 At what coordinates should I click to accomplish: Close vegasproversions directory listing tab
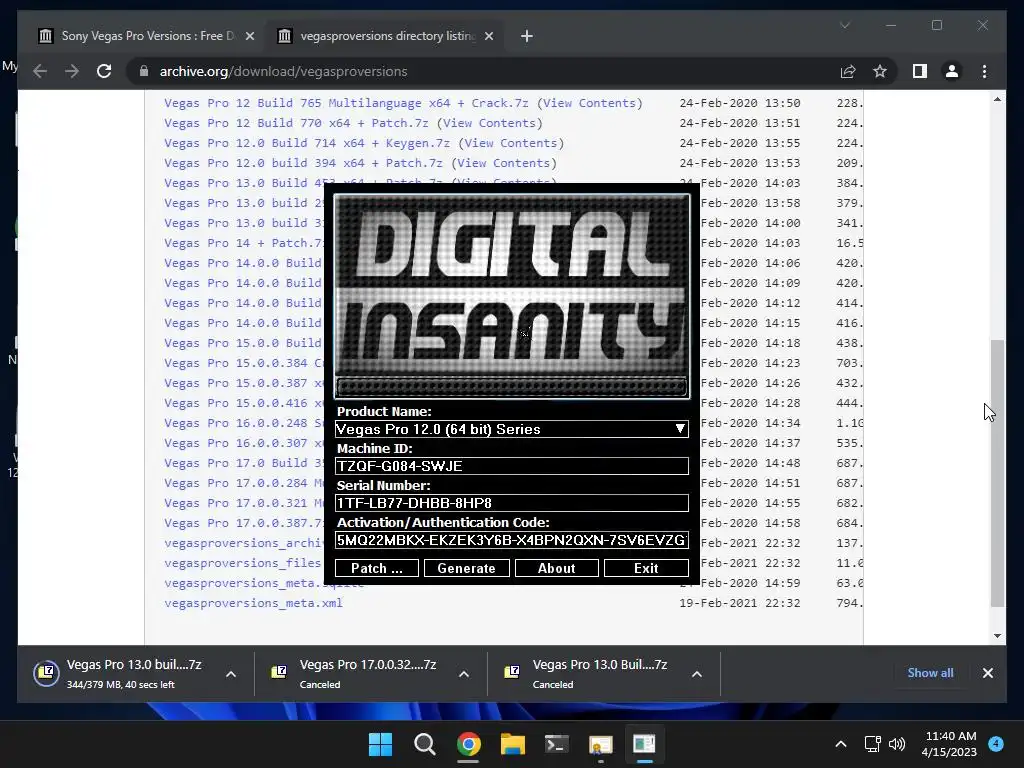point(488,36)
